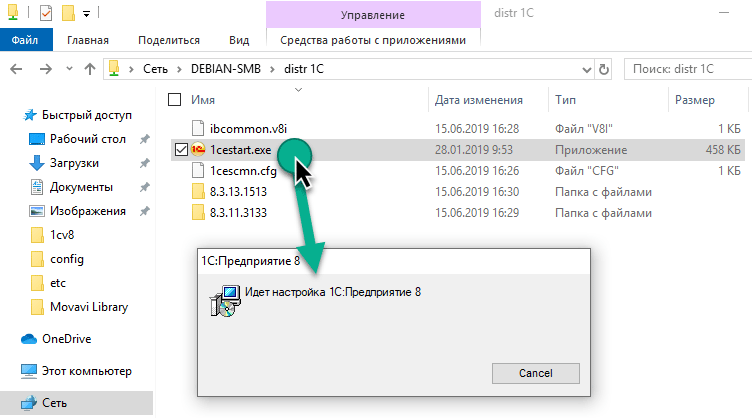Switch to the Вид ribbon tab

click(239, 40)
